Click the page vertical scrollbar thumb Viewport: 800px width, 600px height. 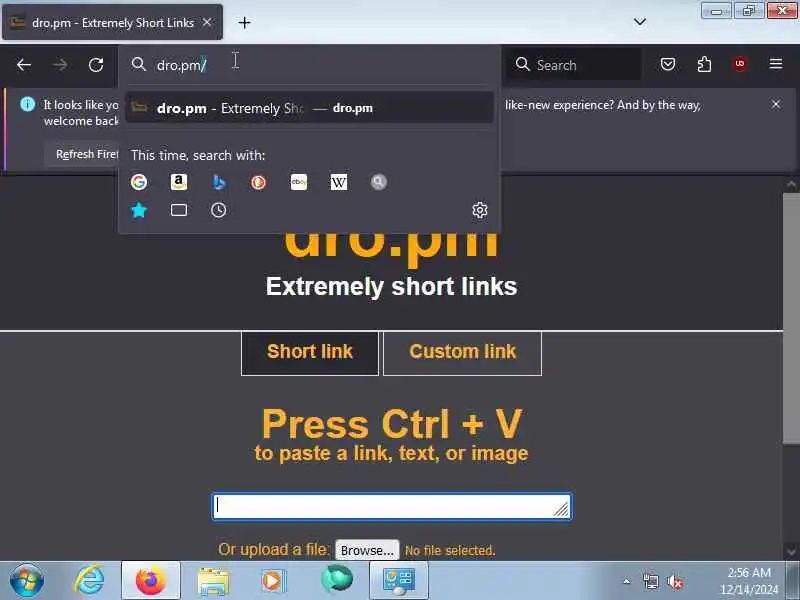tap(791, 318)
